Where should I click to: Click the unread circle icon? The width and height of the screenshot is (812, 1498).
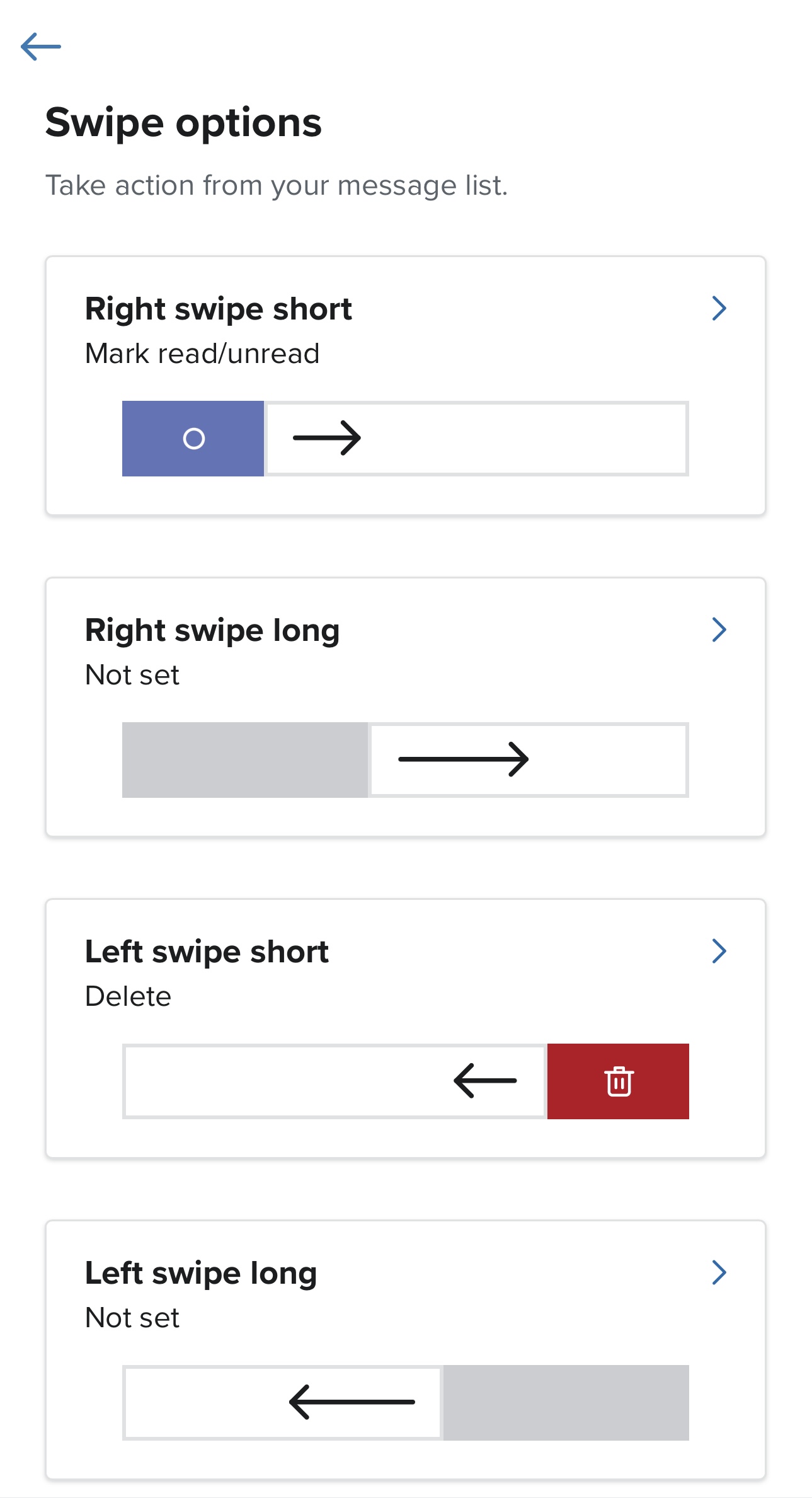pyautogui.click(x=193, y=439)
